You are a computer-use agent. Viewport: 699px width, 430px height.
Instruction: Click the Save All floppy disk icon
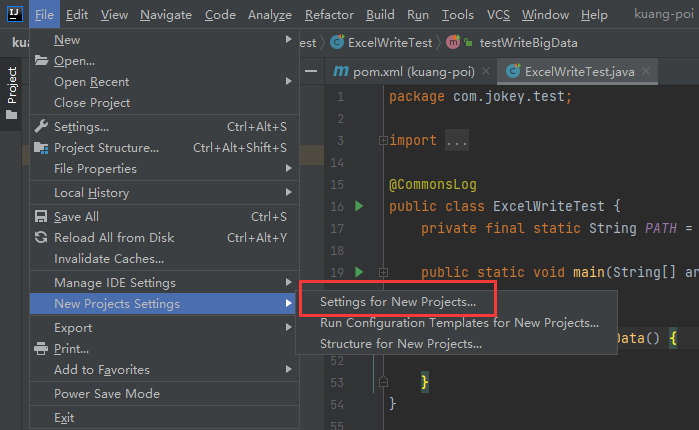[41, 217]
